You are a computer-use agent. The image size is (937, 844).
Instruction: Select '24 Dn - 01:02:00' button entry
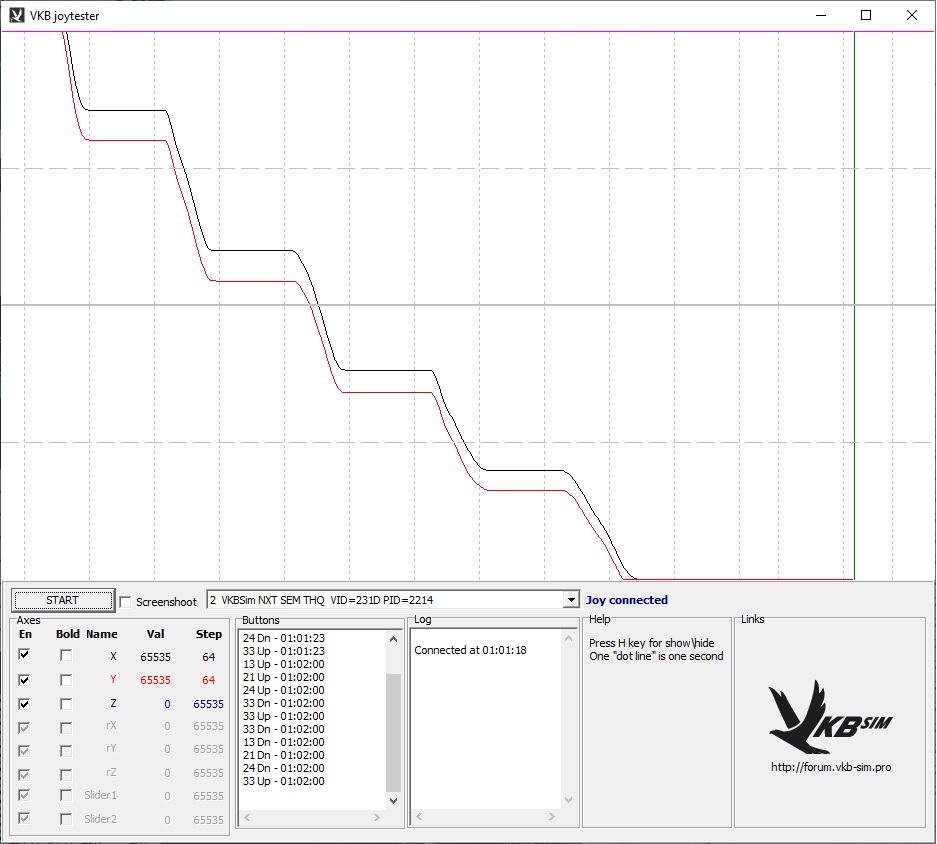pos(284,768)
